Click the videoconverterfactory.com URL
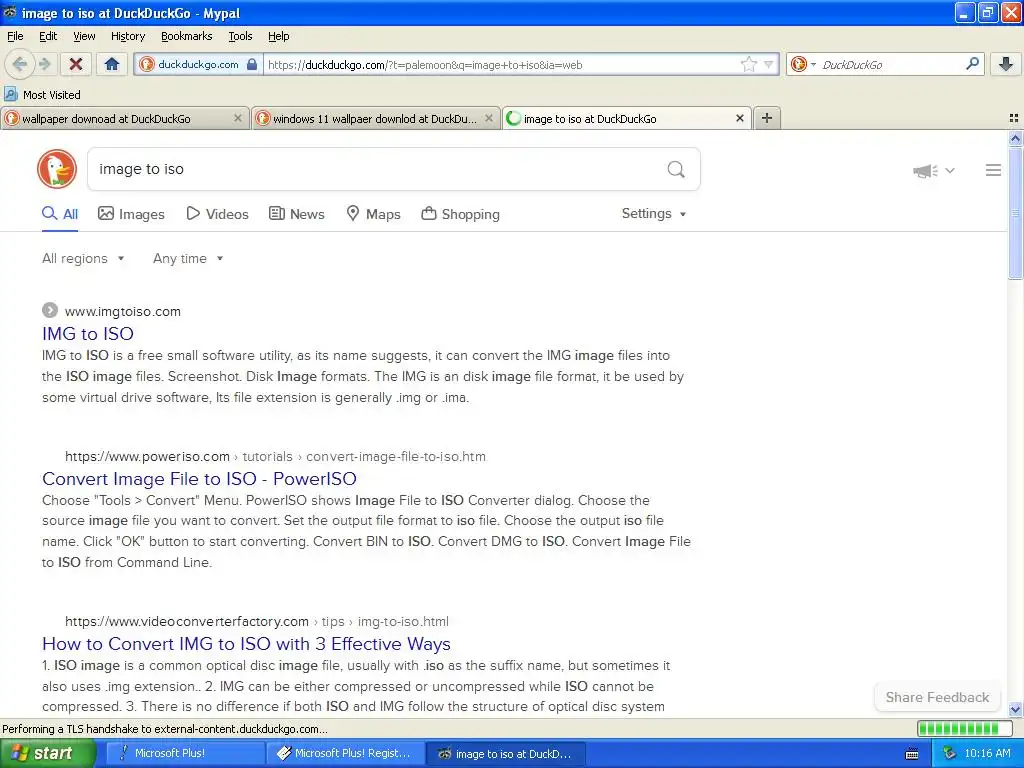Viewport: 1024px width, 768px height. (x=257, y=622)
